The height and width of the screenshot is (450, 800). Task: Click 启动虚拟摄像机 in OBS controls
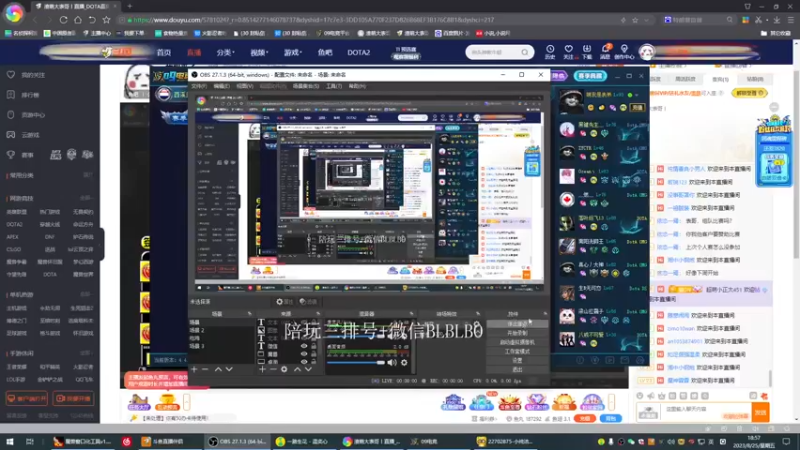pyautogui.click(x=517, y=342)
